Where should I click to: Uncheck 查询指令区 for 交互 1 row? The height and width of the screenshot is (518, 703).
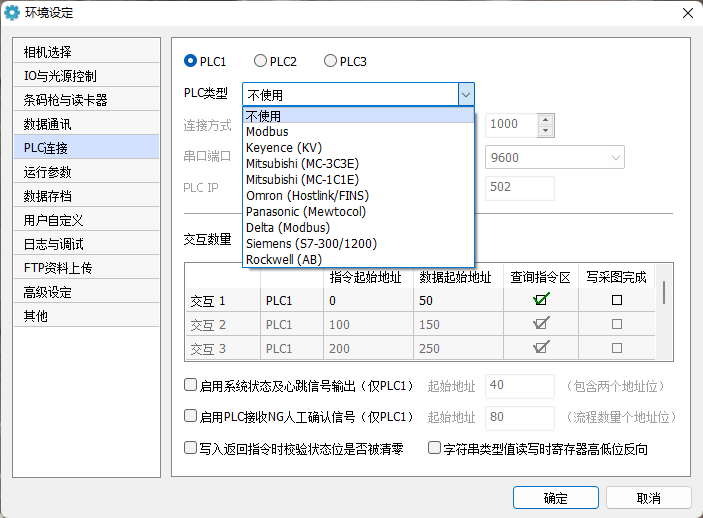[x=541, y=300]
